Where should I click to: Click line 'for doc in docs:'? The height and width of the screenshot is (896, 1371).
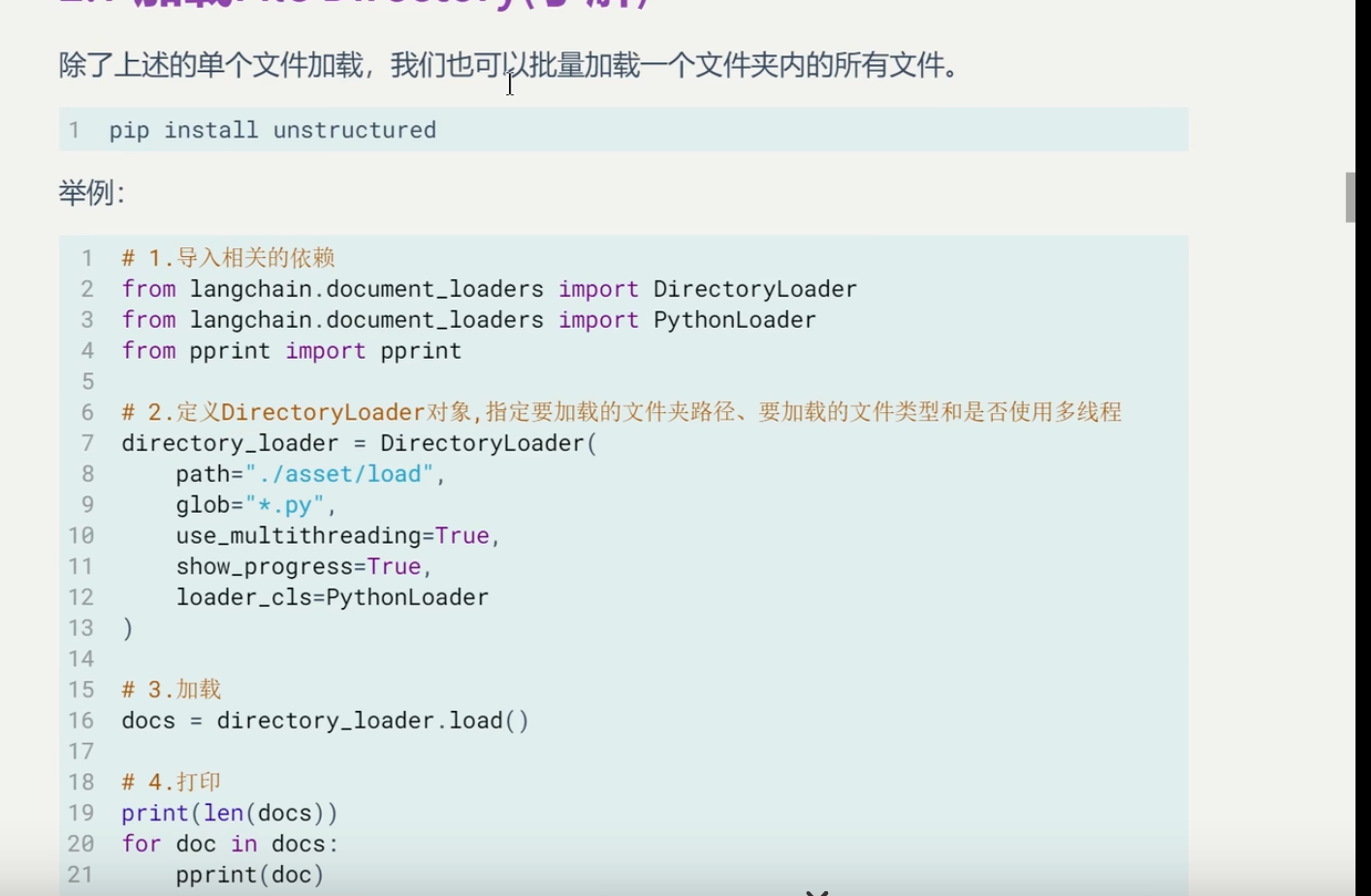tap(230, 845)
